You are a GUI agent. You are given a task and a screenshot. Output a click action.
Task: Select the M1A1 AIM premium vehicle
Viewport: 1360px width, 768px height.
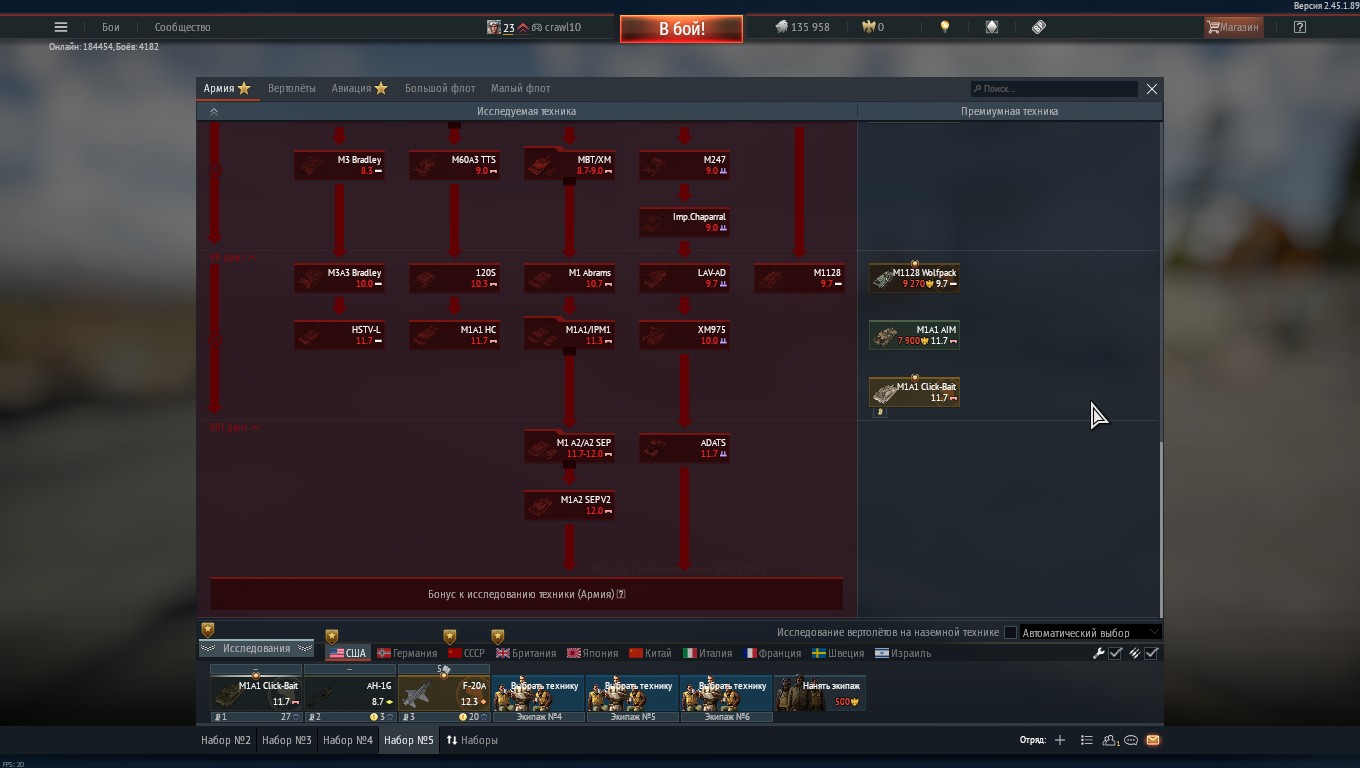pyautogui.click(x=914, y=335)
